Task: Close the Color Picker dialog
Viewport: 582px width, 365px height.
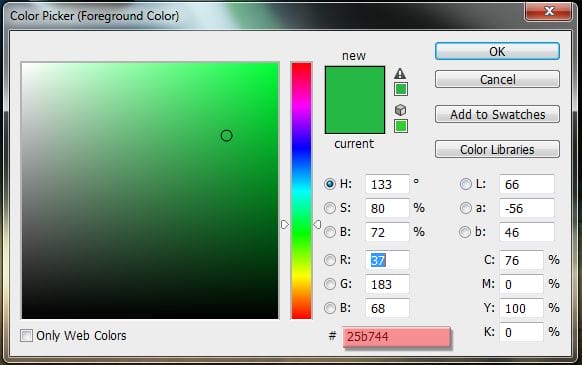Action: tap(548, 11)
